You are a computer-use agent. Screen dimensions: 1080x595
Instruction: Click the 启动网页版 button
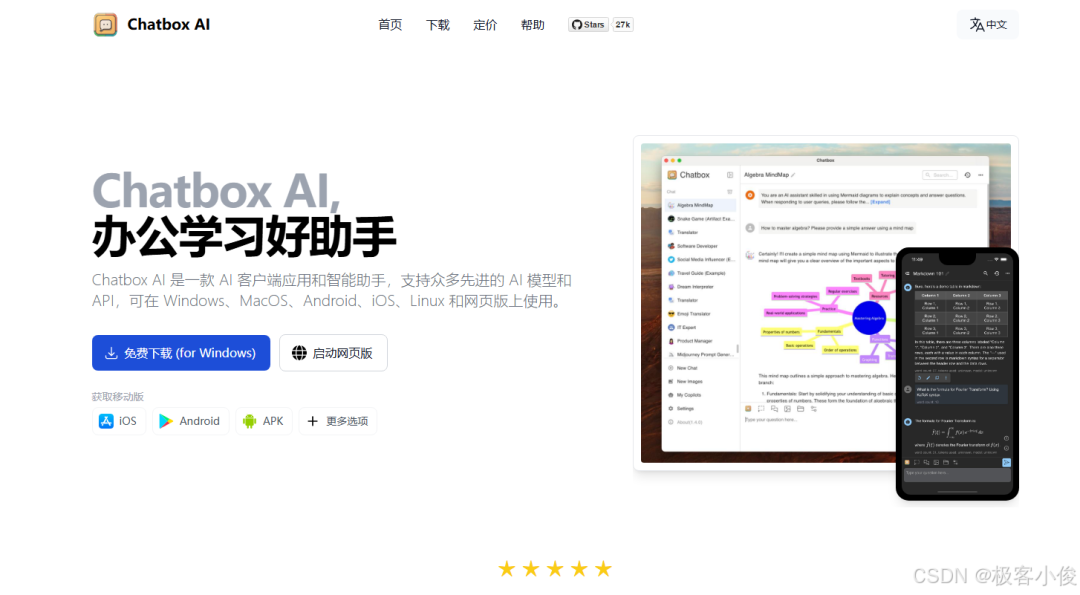(x=333, y=353)
